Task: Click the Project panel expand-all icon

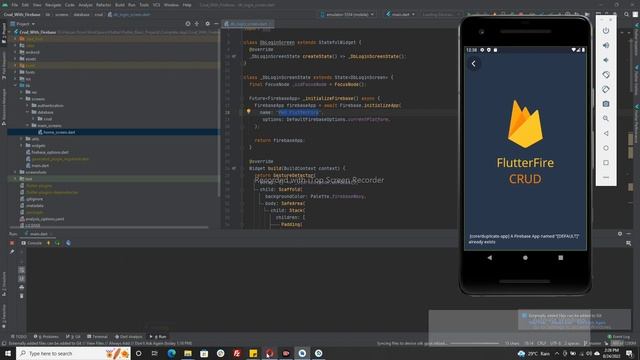Action: (x=197, y=24)
